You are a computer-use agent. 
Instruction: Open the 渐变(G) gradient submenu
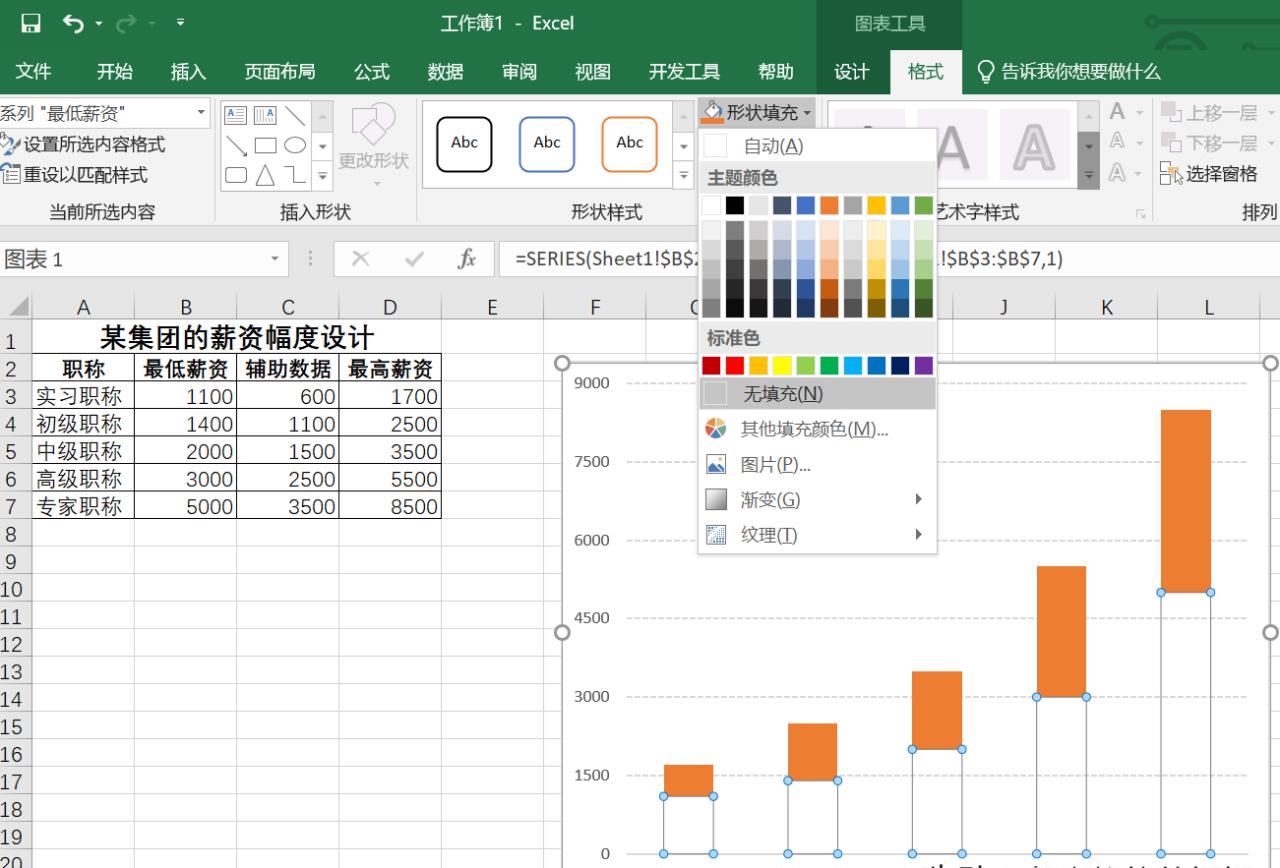pos(817,499)
